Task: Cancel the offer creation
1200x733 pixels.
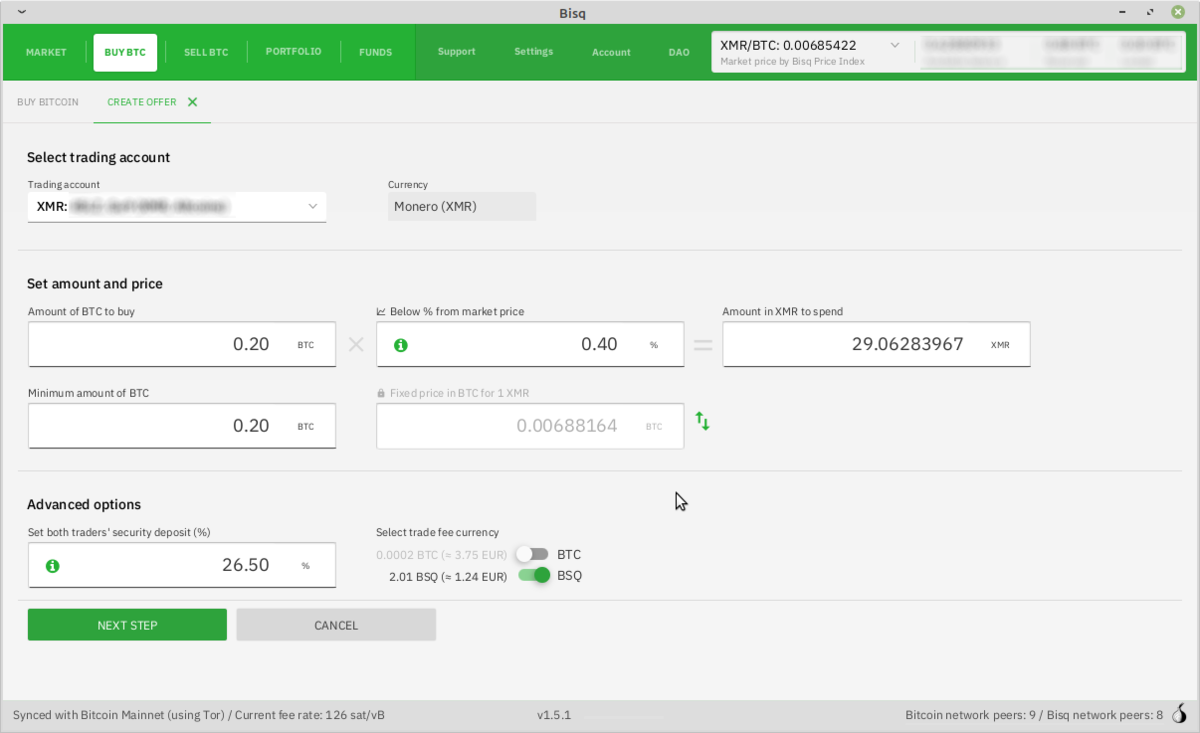Action: pos(336,625)
